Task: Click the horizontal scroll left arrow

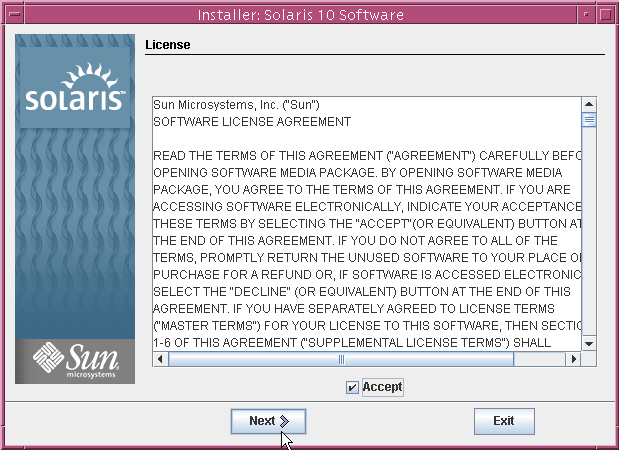Action: [x=160, y=359]
